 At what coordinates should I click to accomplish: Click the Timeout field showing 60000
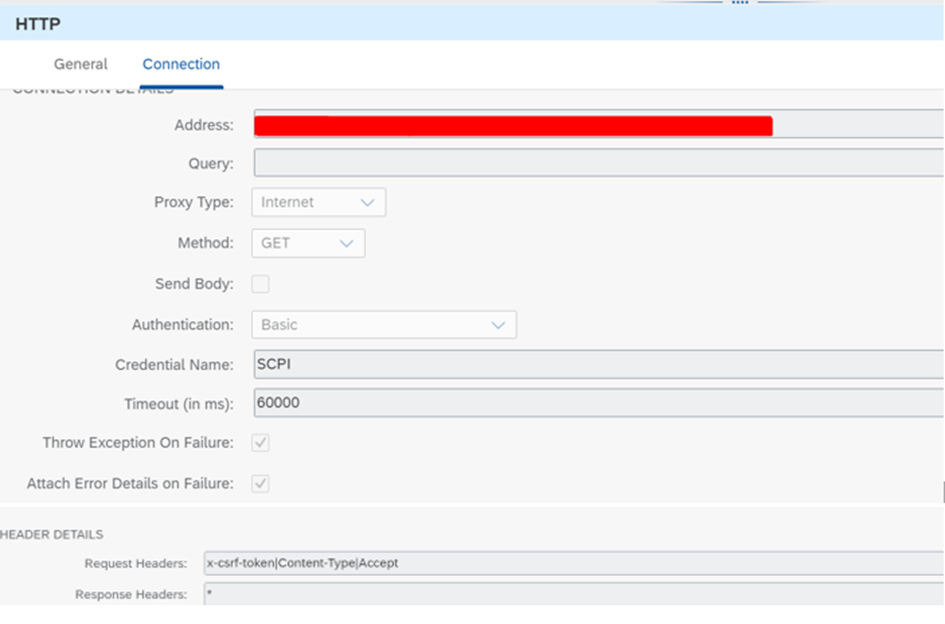click(598, 403)
